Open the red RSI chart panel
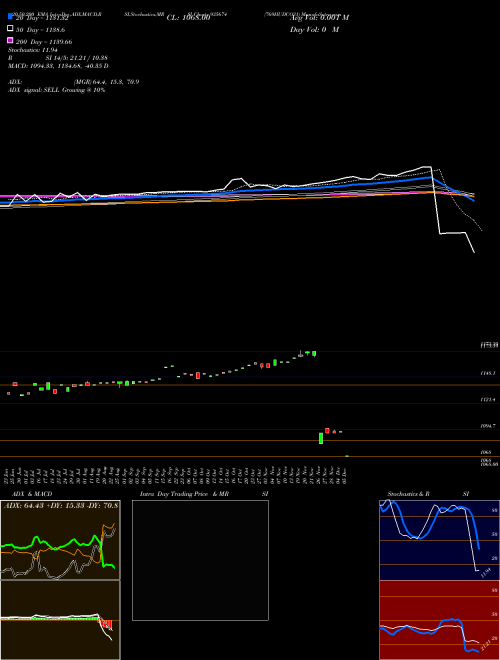Viewport: 500px width, 660px height. pyautogui.click(x=439, y=620)
